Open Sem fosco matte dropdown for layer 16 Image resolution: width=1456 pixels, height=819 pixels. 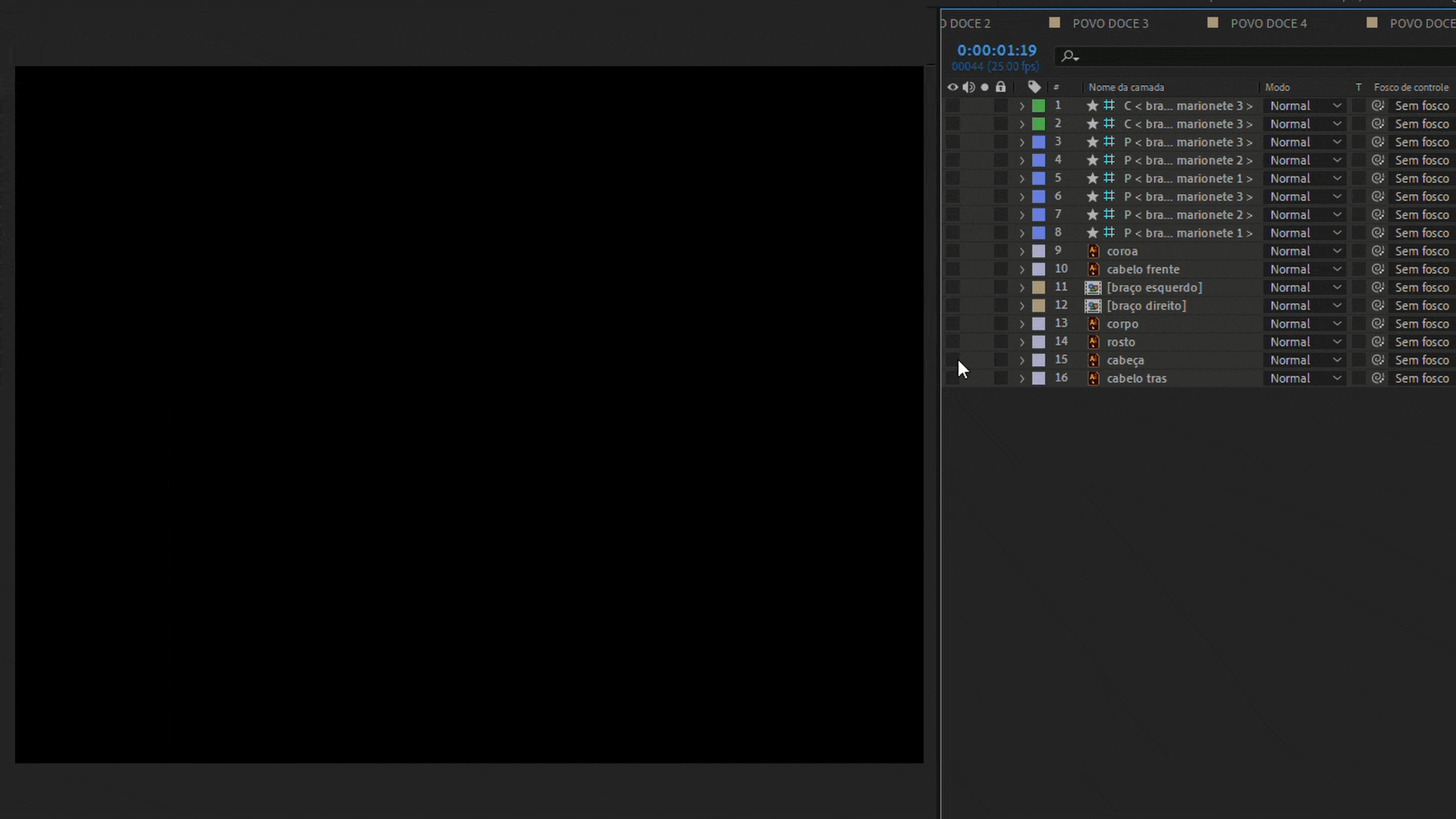click(1422, 378)
